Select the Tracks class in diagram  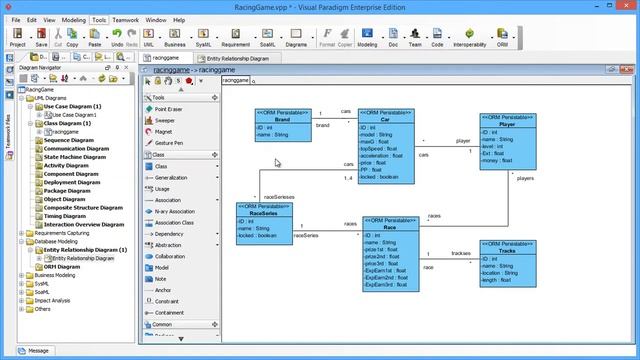pyautogui.click(x=508, y=264)
